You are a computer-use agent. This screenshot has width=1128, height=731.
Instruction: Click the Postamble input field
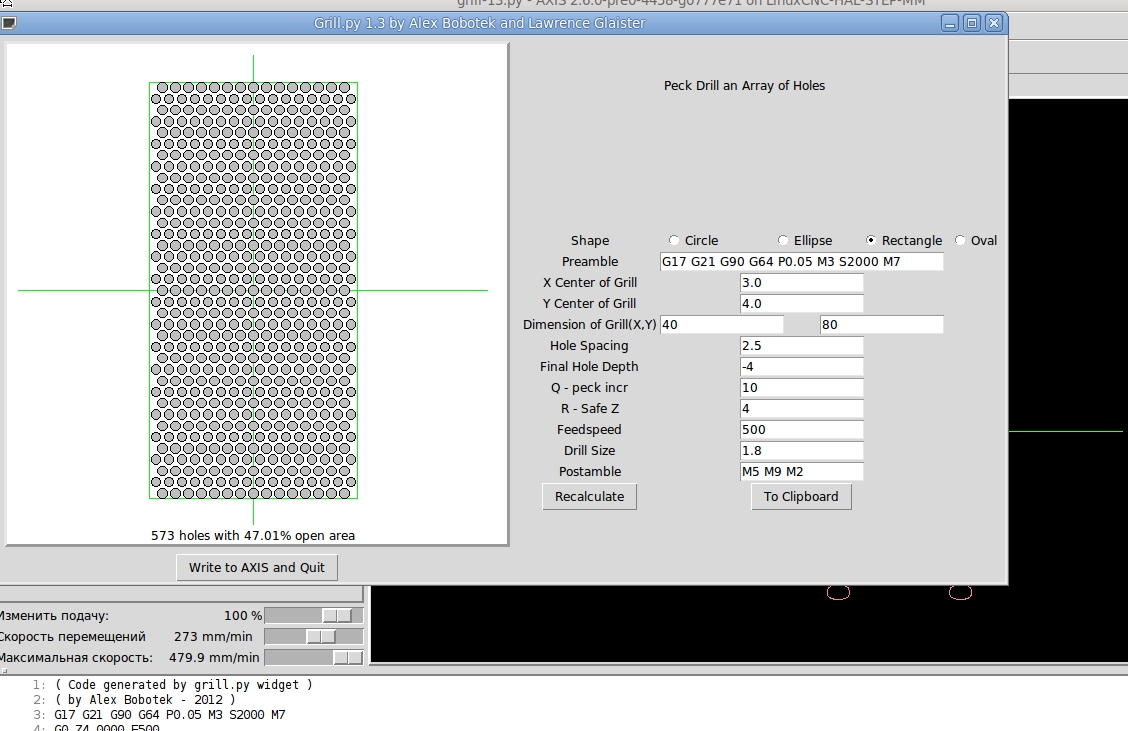pyautogui.click(x=801, y=471)
